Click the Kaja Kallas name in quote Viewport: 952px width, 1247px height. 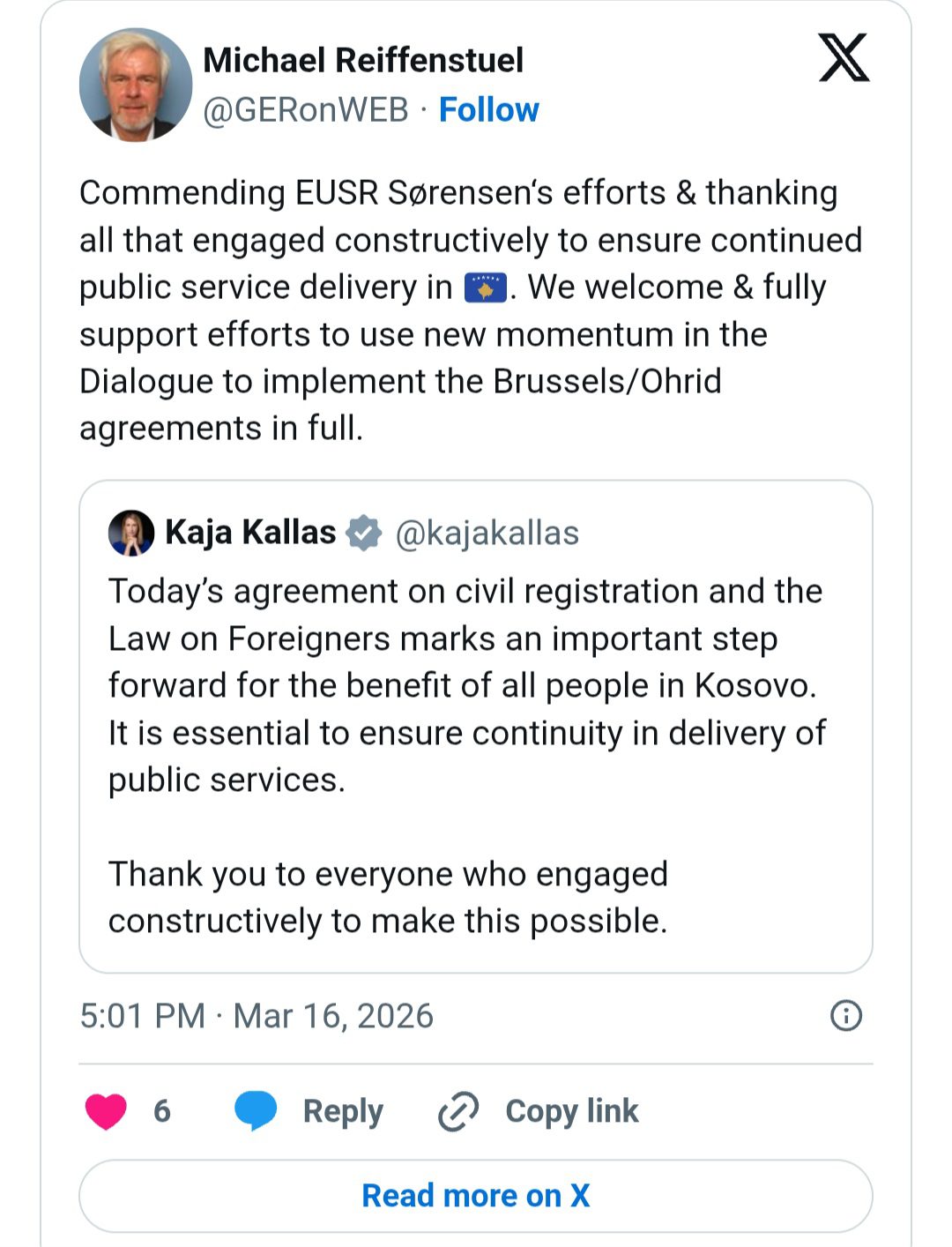(250, 533)
